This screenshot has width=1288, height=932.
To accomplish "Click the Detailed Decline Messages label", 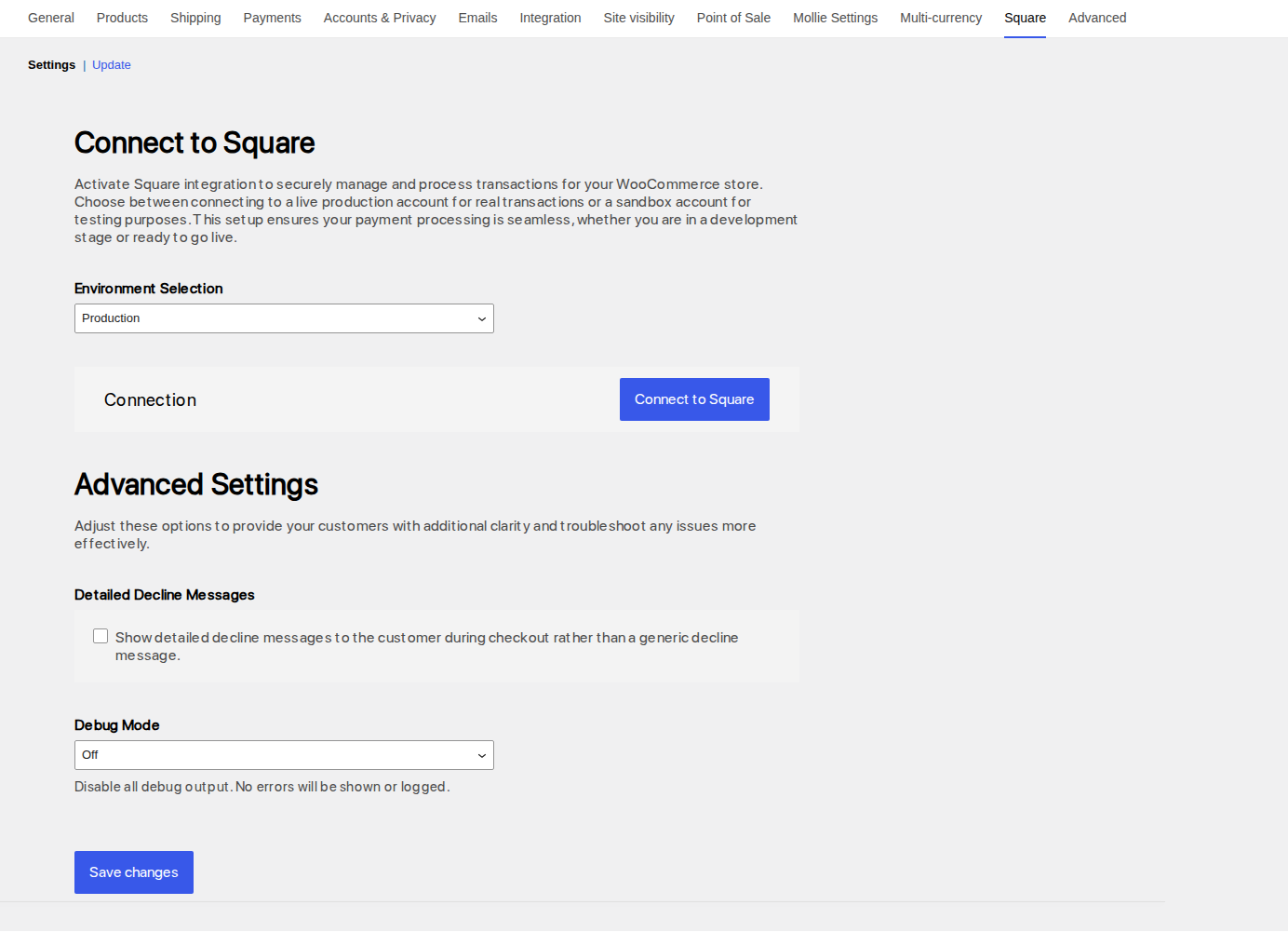I will click(x=165, y=595).
